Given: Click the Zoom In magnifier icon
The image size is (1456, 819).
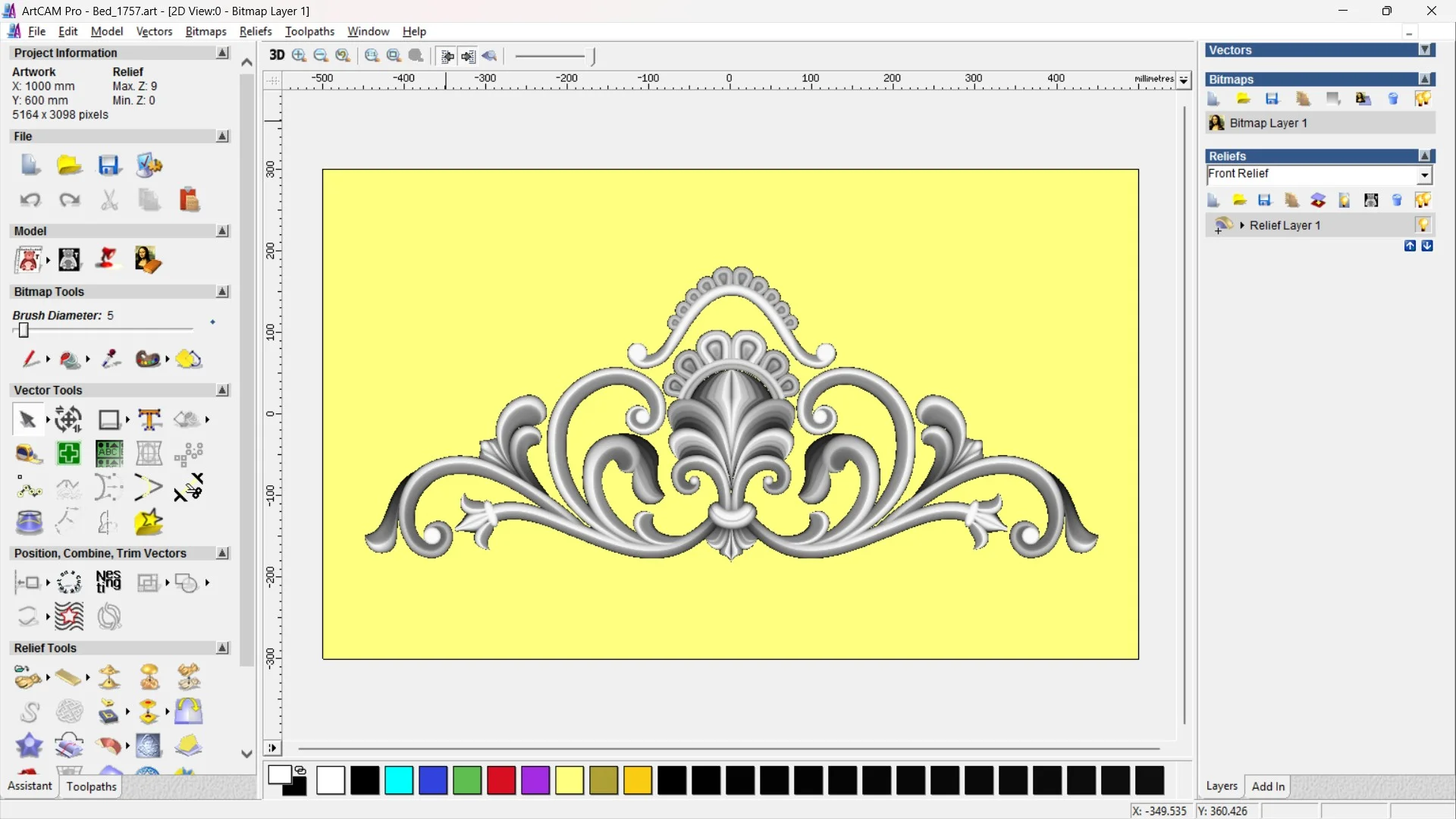Looking at the screenshot, I should pos(299,55).
